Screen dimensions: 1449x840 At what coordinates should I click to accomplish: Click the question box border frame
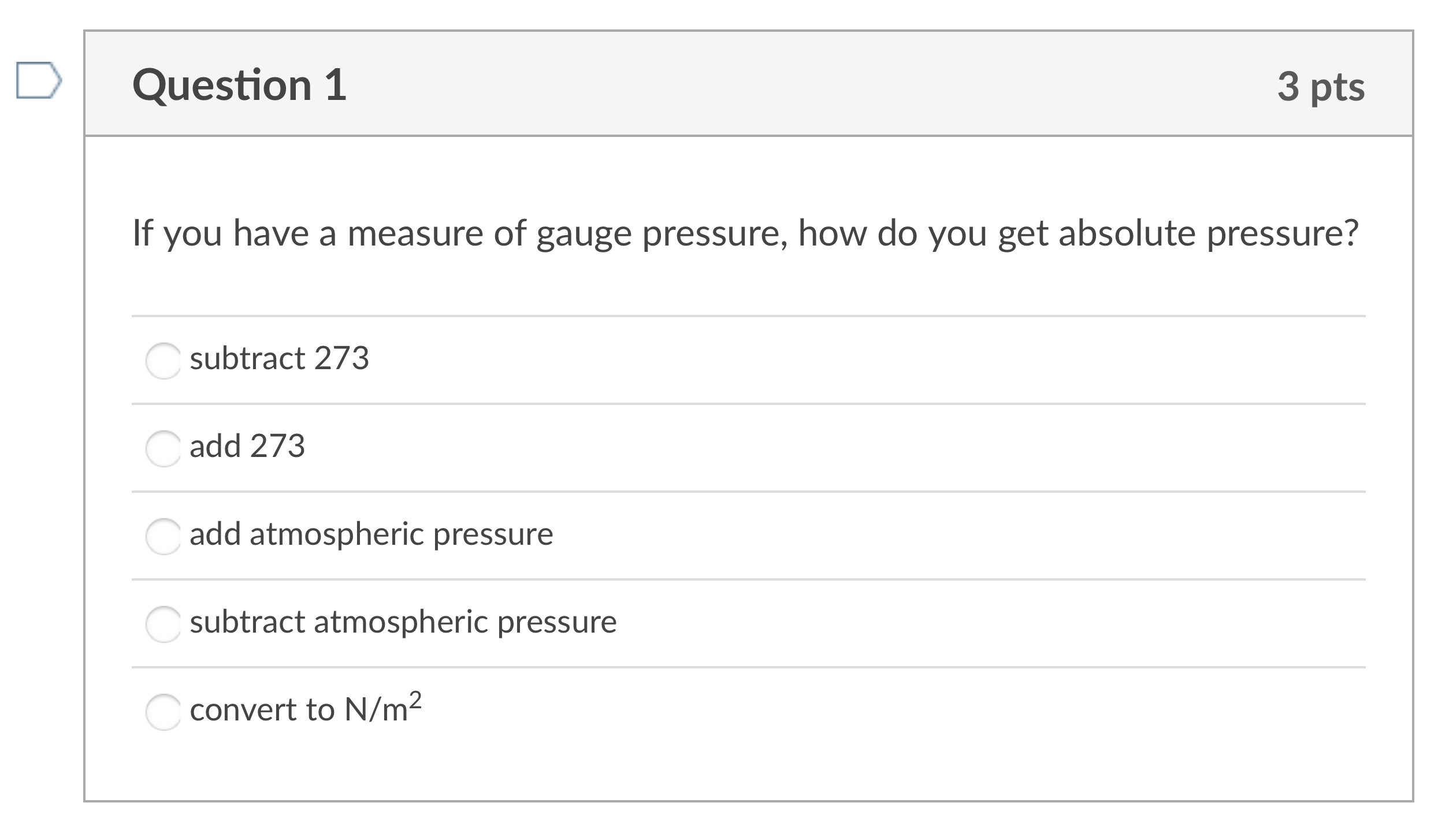tap(86, 404)
